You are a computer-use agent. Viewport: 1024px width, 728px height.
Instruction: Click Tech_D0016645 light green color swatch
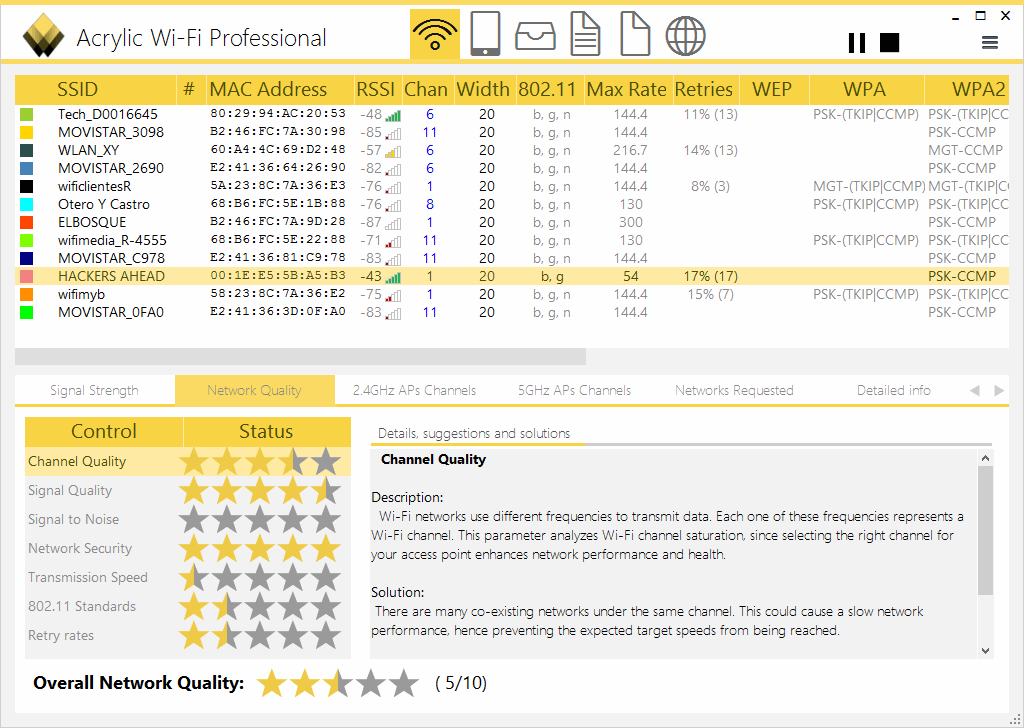tap(27, 115)
